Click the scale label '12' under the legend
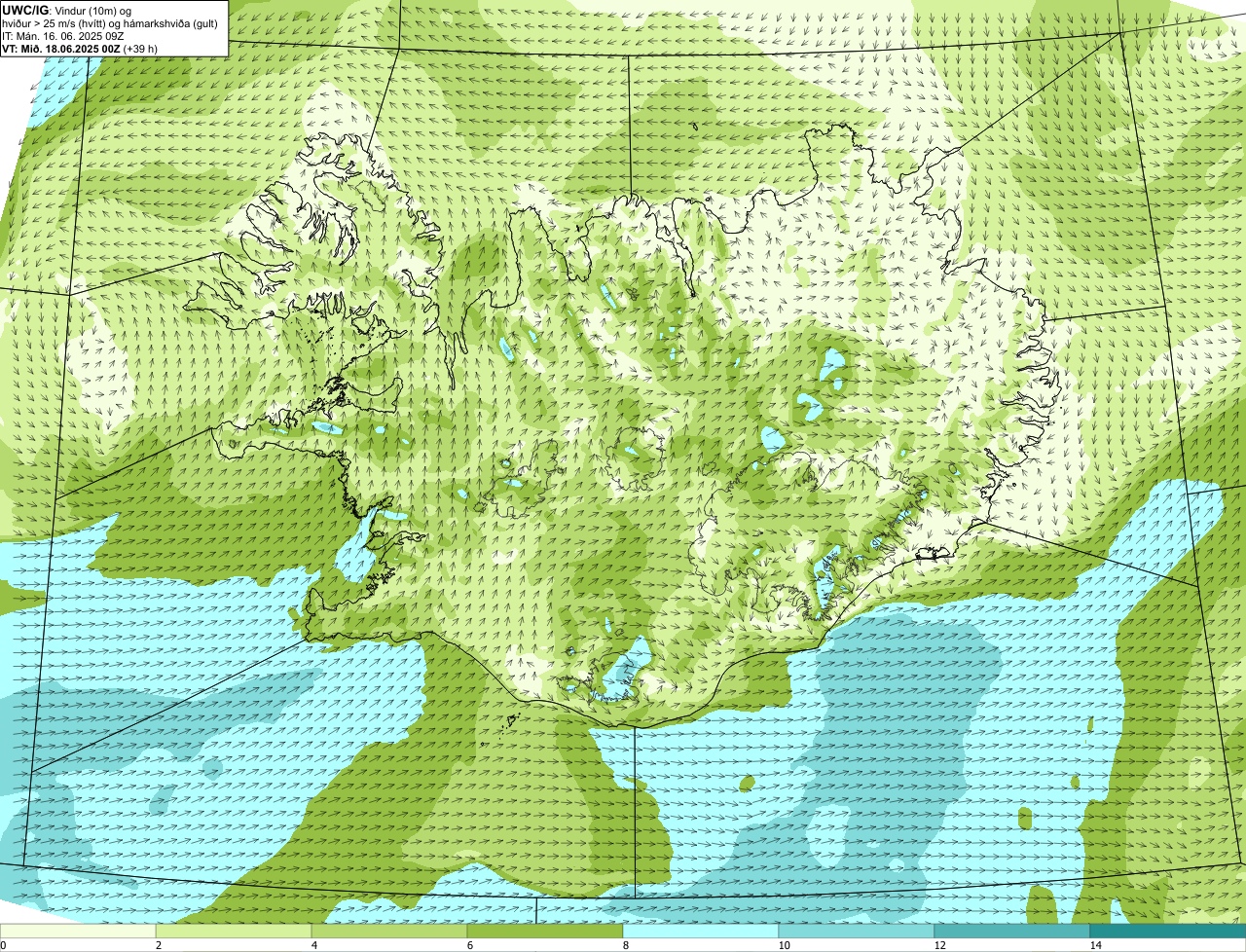 (x=939, y=945)
